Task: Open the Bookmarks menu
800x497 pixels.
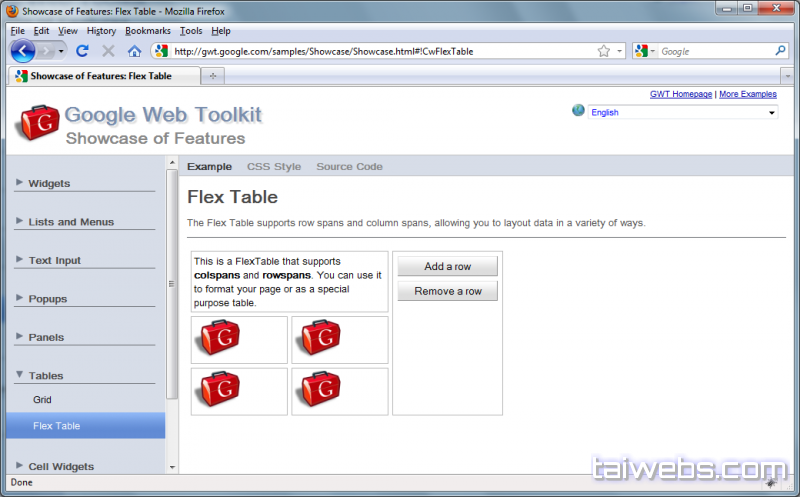Action: [x=148, y=31]
